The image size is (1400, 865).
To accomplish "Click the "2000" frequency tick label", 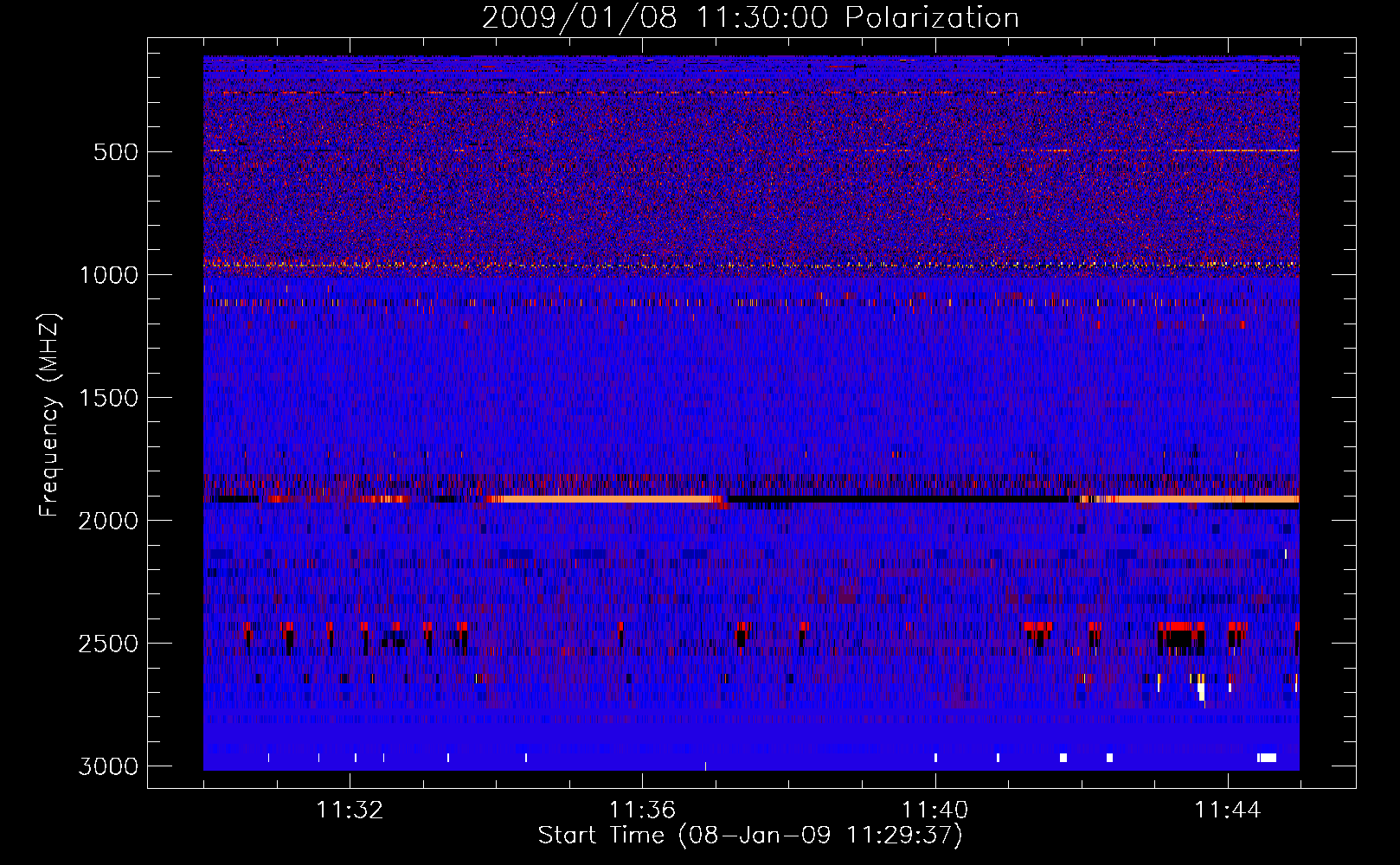I will (x=108, y=521).
